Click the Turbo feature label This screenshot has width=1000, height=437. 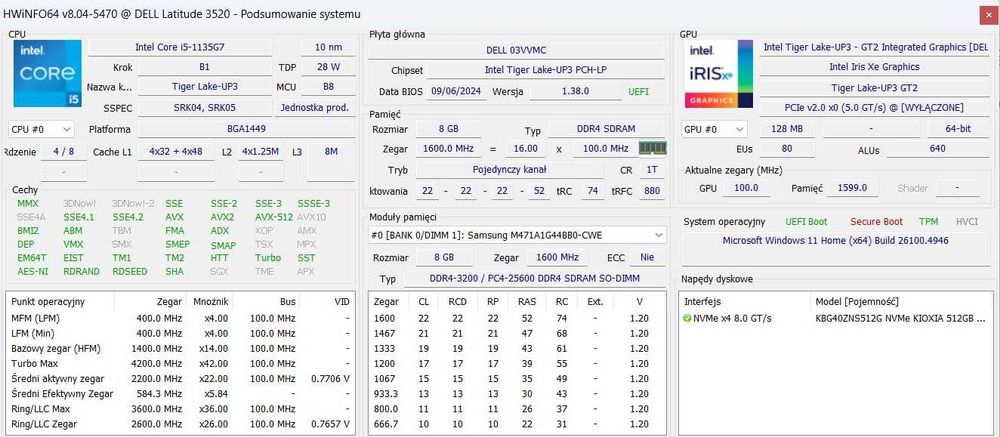(268, 258)
